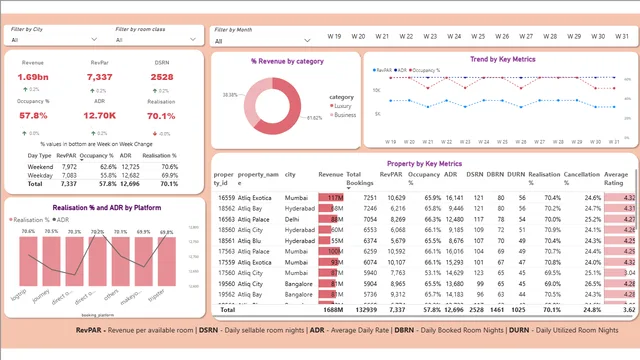Click the Luxury legend marker

pyautogui.click(x=331, y=106)
